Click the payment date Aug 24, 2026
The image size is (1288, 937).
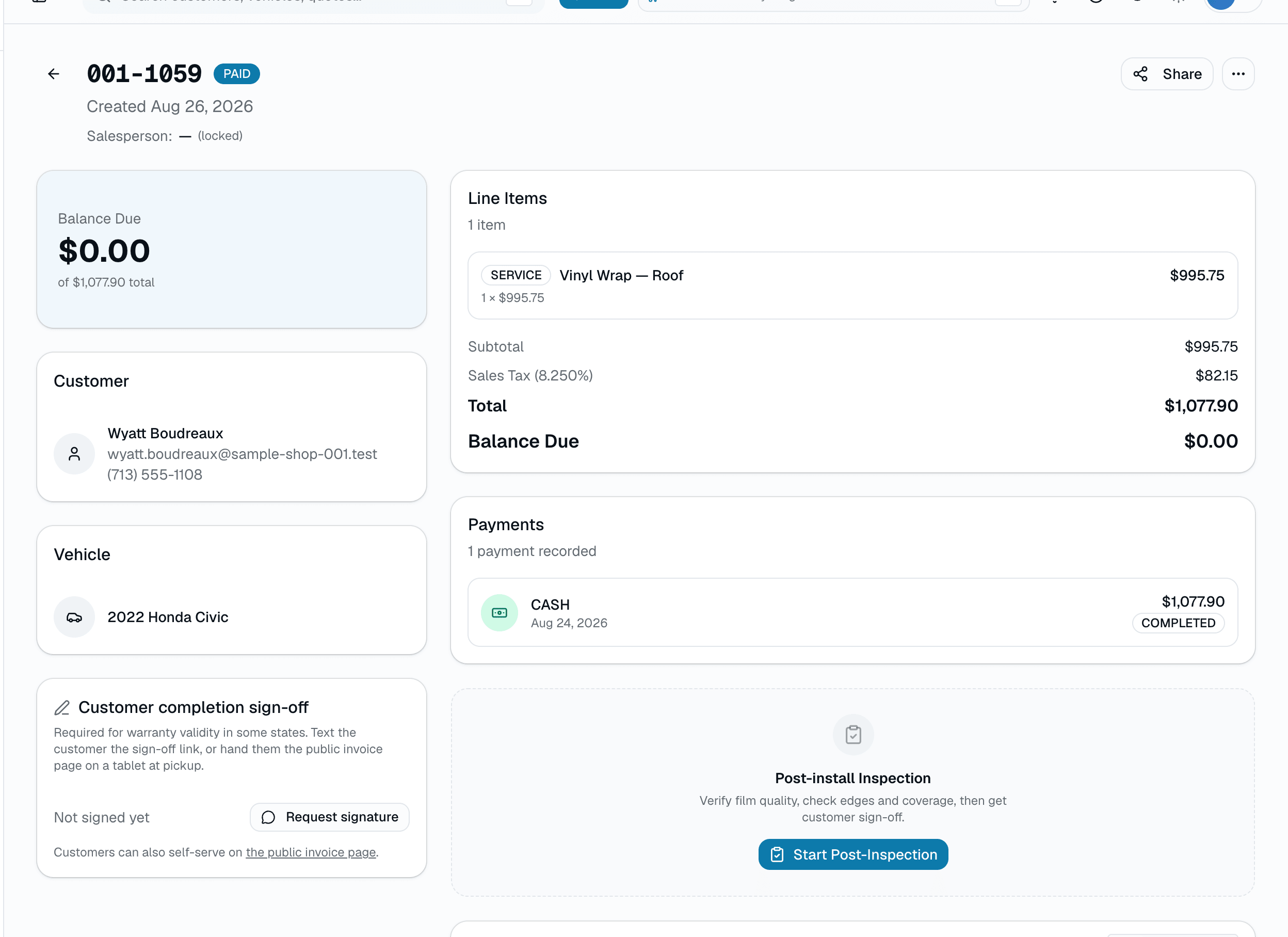pyautogui.click(x=569, y=623)
